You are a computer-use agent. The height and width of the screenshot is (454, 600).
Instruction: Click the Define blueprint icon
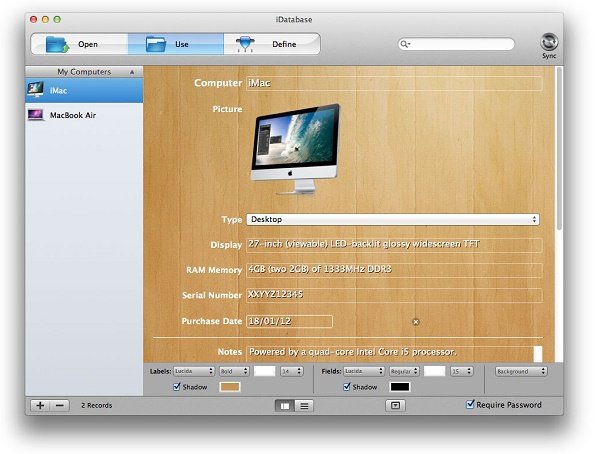pyautogui.click(x=245, y=44)
